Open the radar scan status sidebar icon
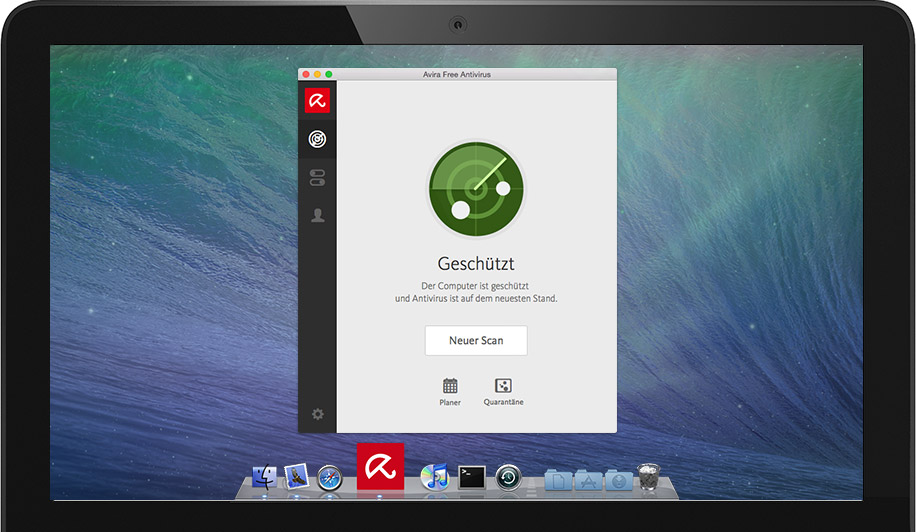Screen dimensions: 916x532 317,139
